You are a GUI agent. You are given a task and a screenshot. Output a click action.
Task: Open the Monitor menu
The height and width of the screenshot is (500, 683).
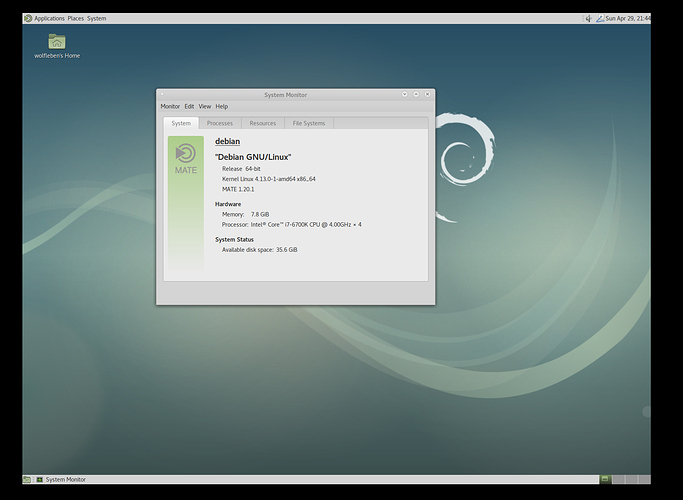coord(170,106)
